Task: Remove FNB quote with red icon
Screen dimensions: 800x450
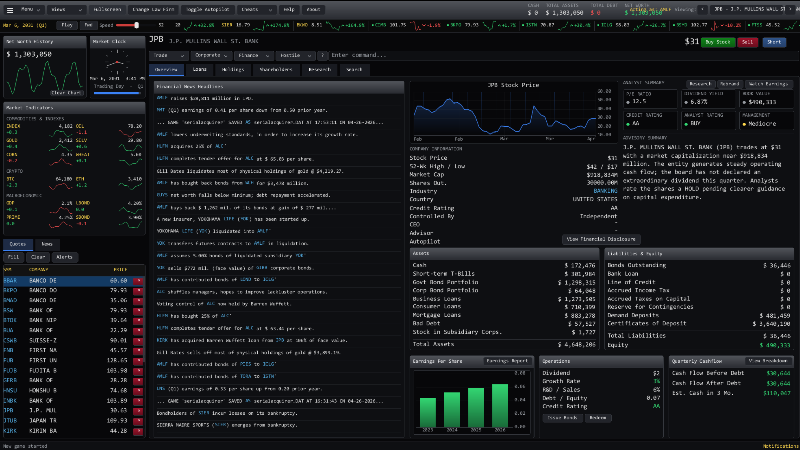Action: coord(138,351)
